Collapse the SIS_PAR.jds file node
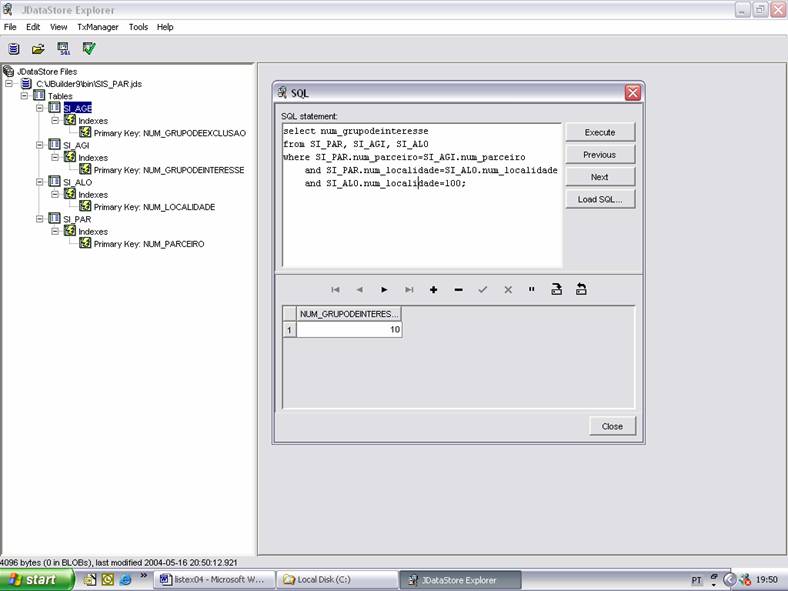Image resolution: width=788 pixels, height=591 pixels. (9, 83)
